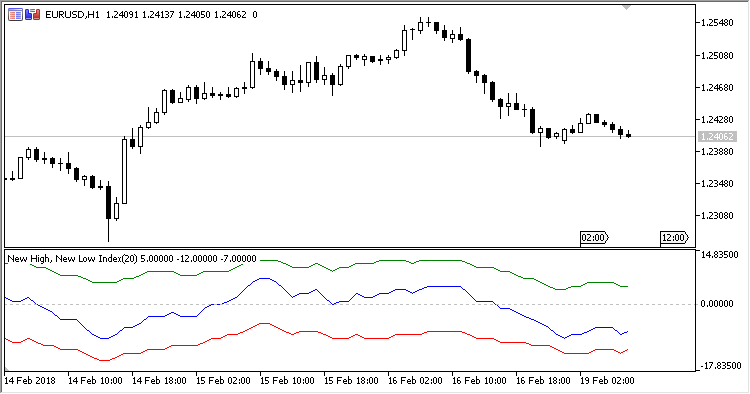Click the 12:00 time marker flag
This screenshot has height=394, width=750.
pos(674,238)
